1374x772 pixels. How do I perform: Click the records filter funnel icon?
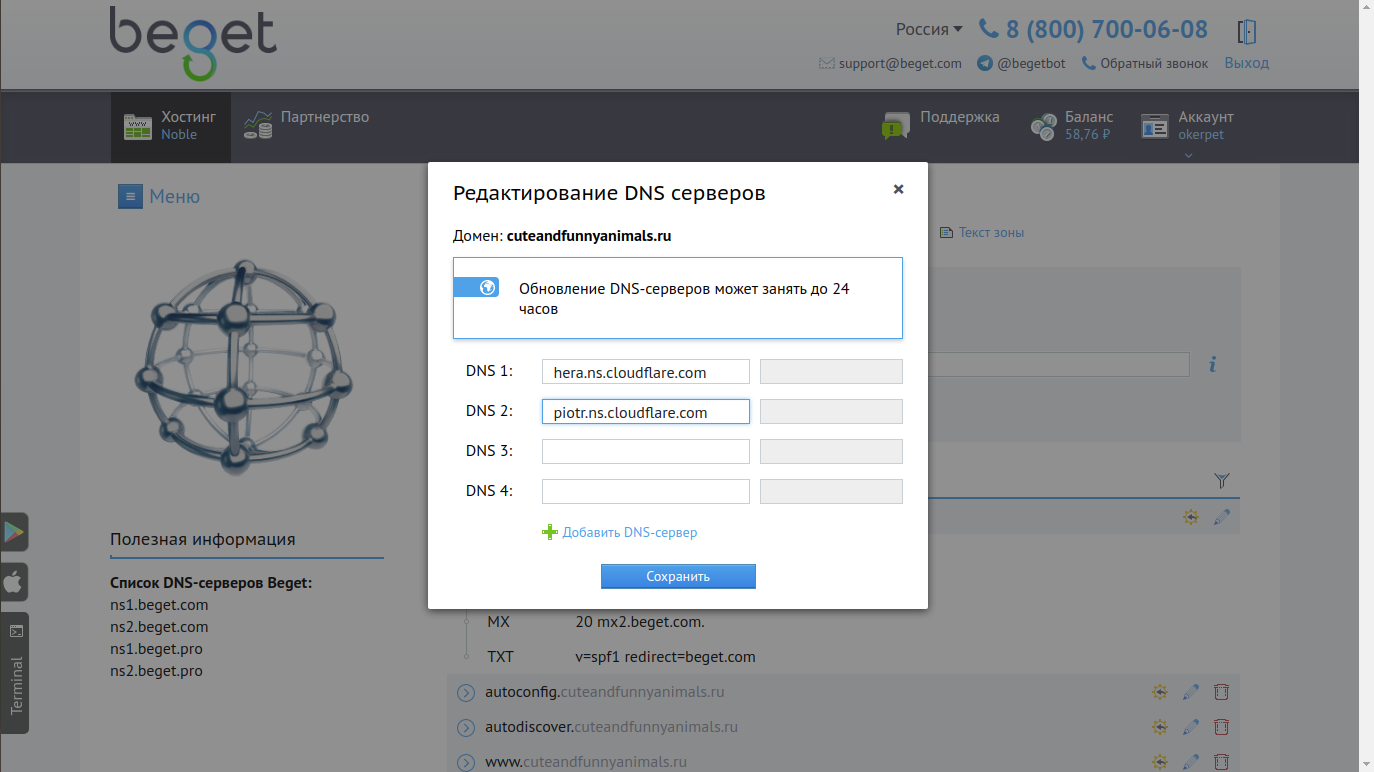[1221, 481]
